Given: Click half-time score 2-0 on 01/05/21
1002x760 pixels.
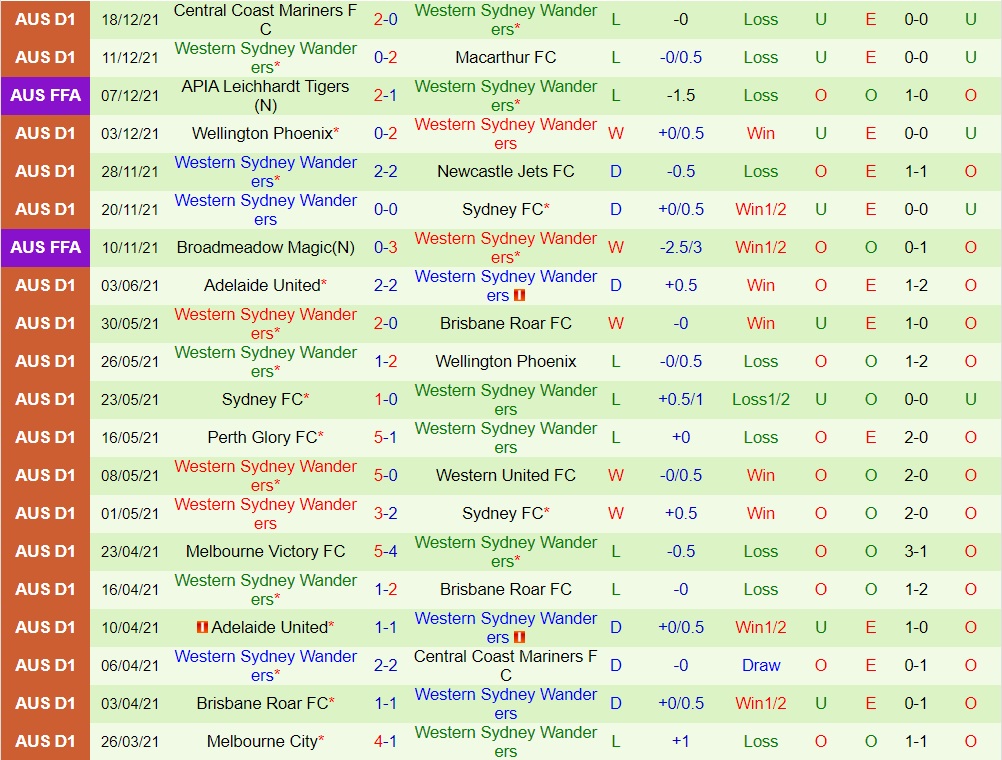Looking at the screenshot, I should (x=916, y=513).
